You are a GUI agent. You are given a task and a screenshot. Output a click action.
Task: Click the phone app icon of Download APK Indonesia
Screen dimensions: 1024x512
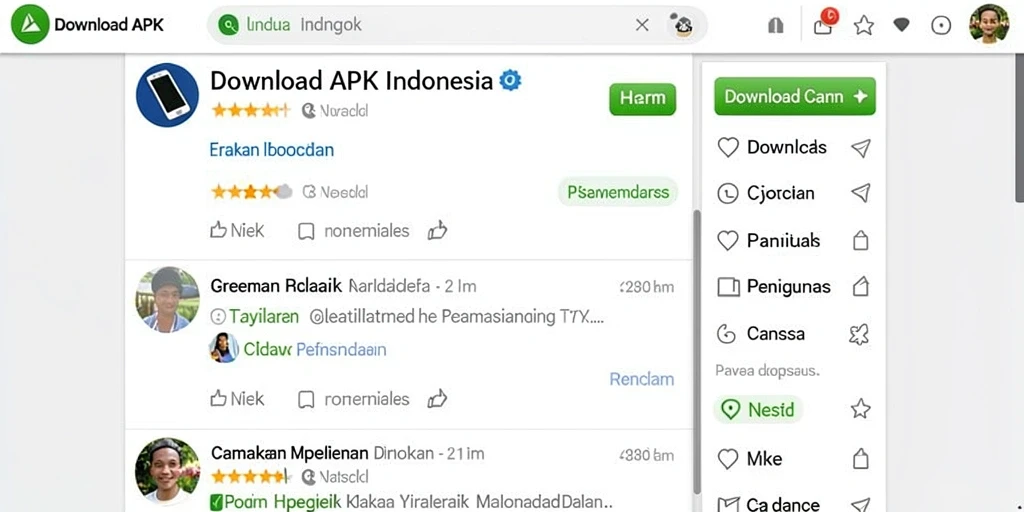167,95
